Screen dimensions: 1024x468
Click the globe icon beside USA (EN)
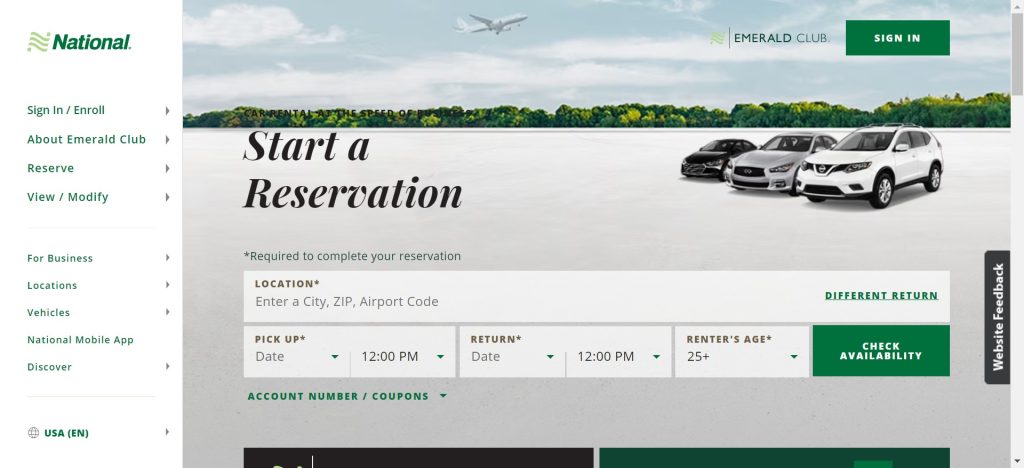[x=34, y=433]
